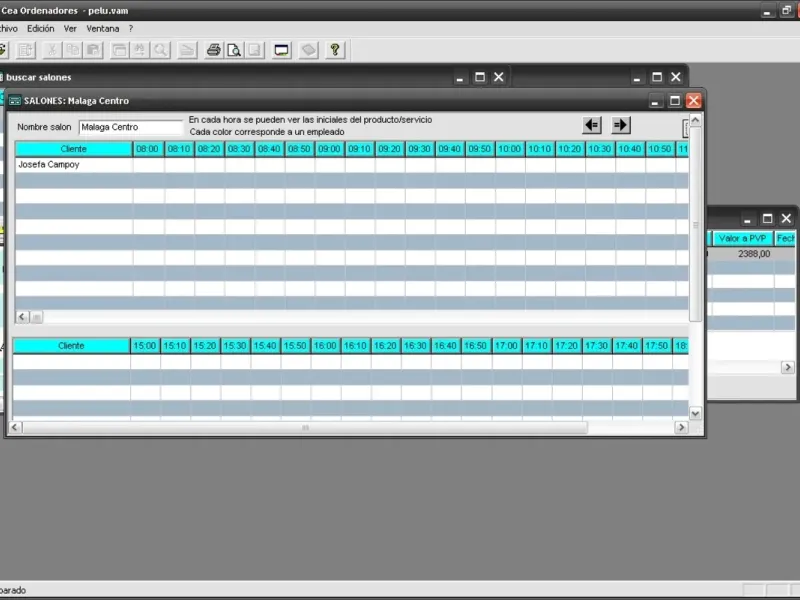Select the Josefa Campoy client row
Image resolution: width=800 pixels, height=600 pixels.
pos(352,165)
